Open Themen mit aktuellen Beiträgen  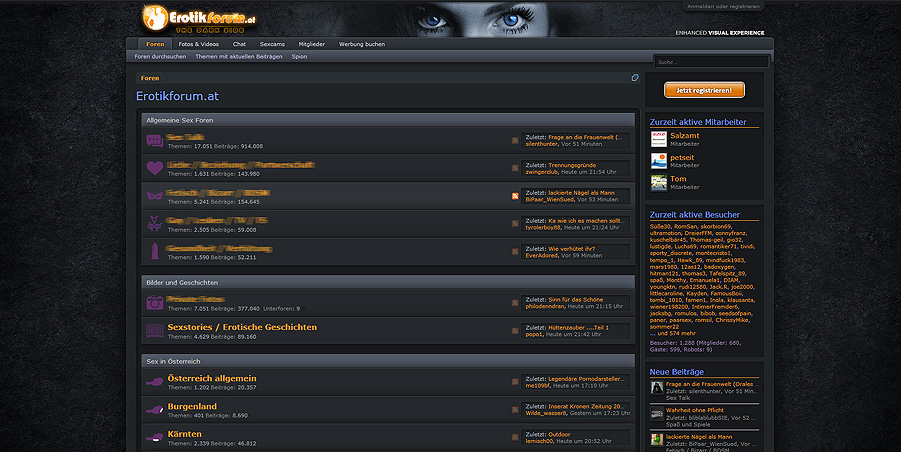[x=238, y=57]
